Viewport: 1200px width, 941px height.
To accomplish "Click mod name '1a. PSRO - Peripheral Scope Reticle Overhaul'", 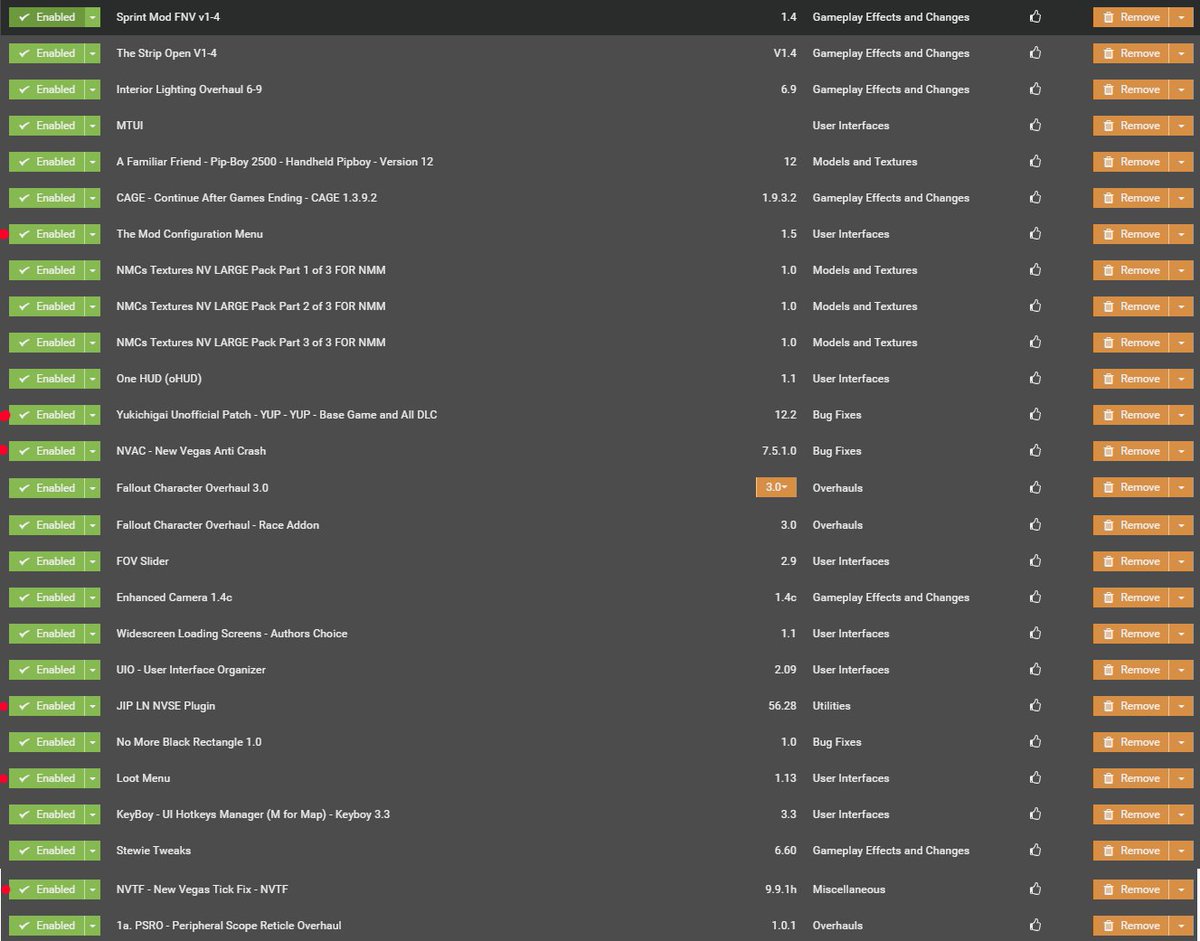I will point(229,925).
